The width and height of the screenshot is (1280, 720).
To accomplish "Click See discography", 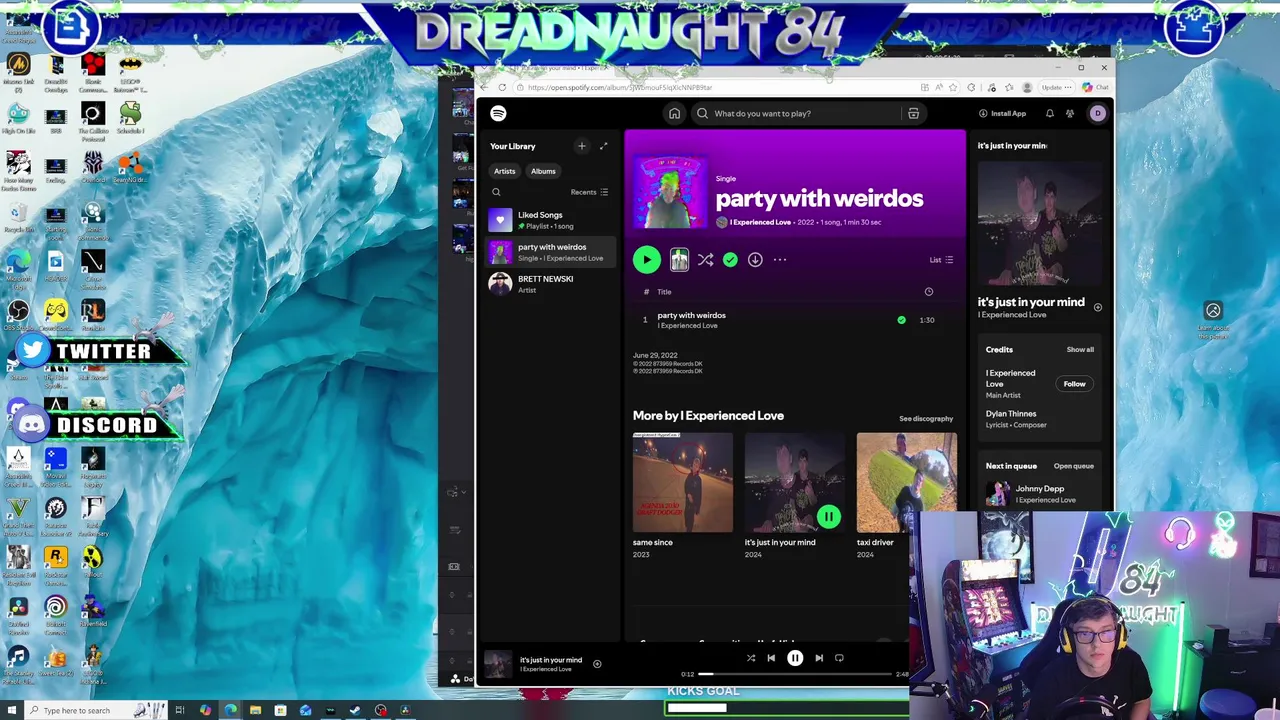I will [926, 419].
